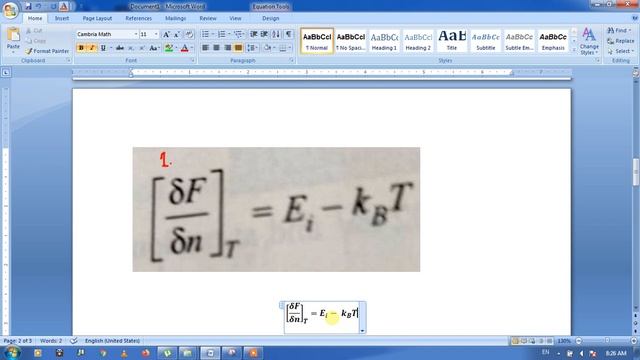Expand the Font dialog launcher
The height and width of the screenshot is (360, 640).
pyautogui.click(x=192, y=60)
